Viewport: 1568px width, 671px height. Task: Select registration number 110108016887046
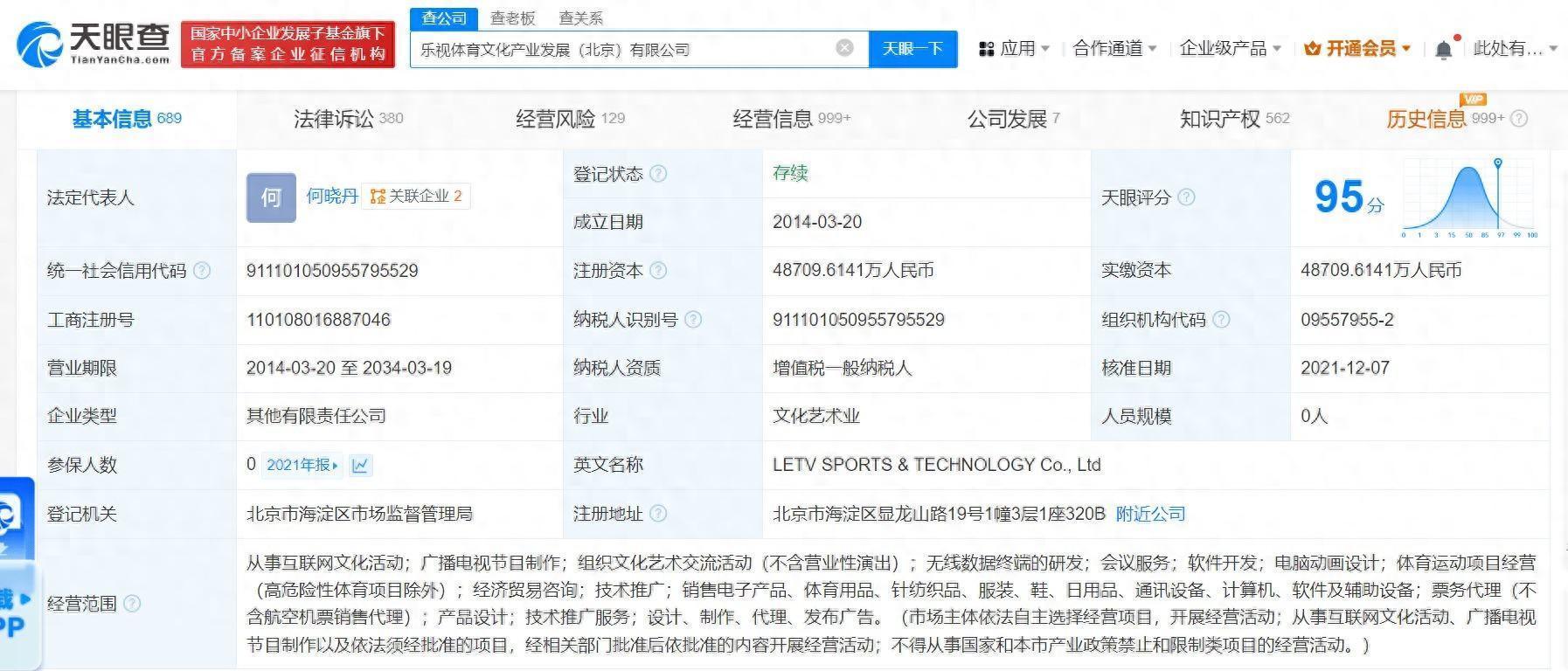(318, 320)
